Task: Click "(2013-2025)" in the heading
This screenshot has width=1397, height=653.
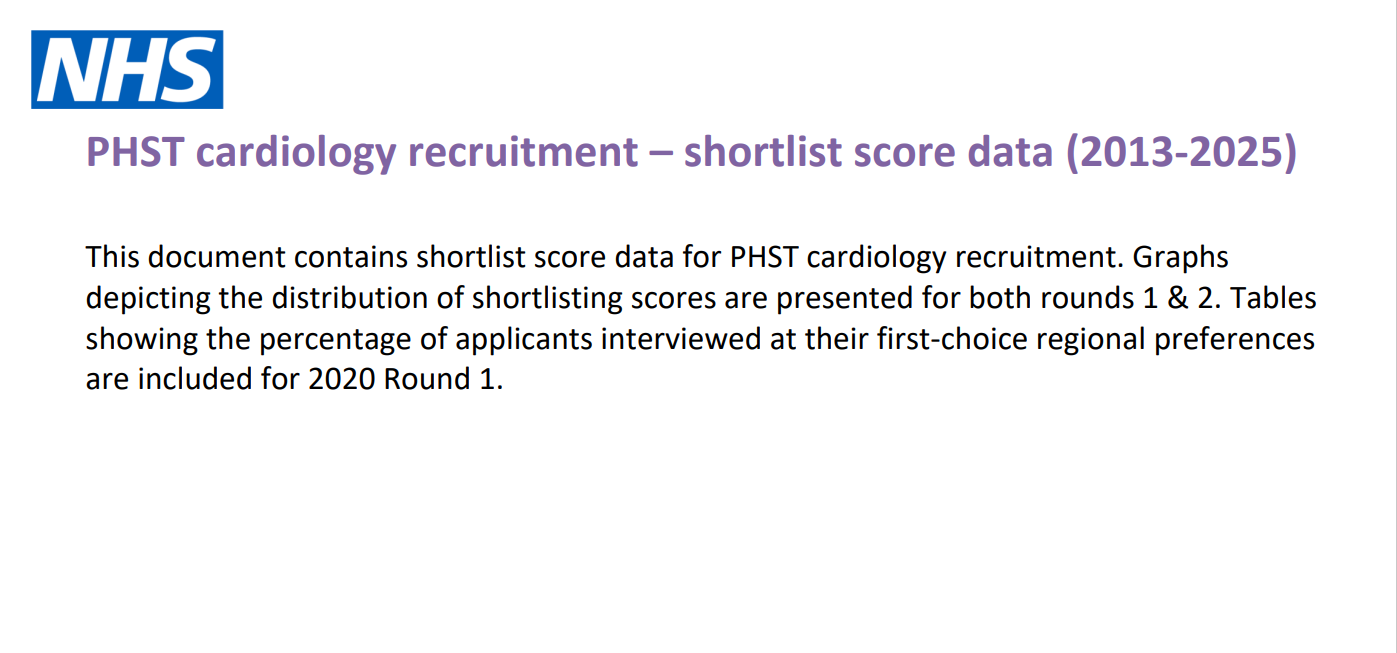Action: coord(1180,153)
